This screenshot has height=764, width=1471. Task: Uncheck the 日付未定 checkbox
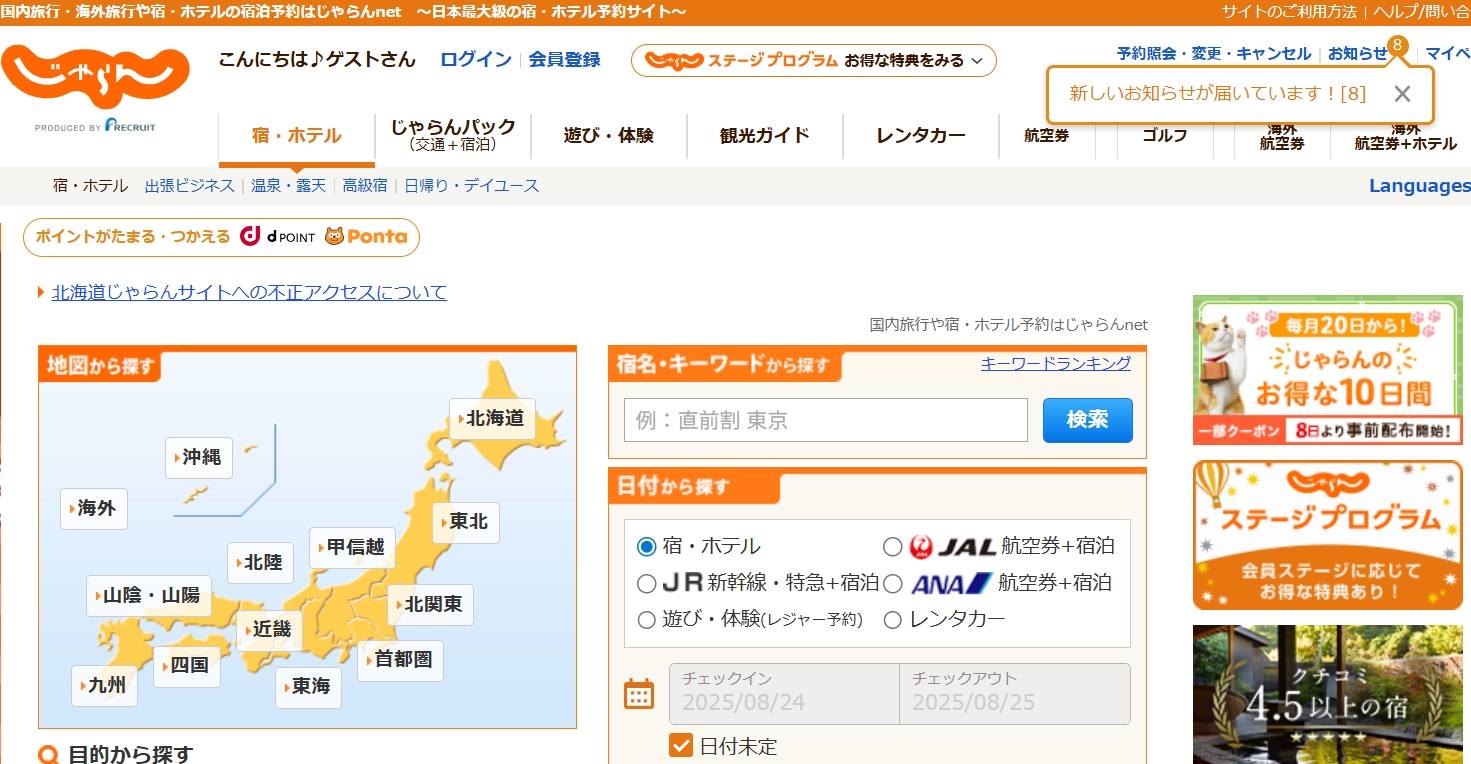point(681,746)
